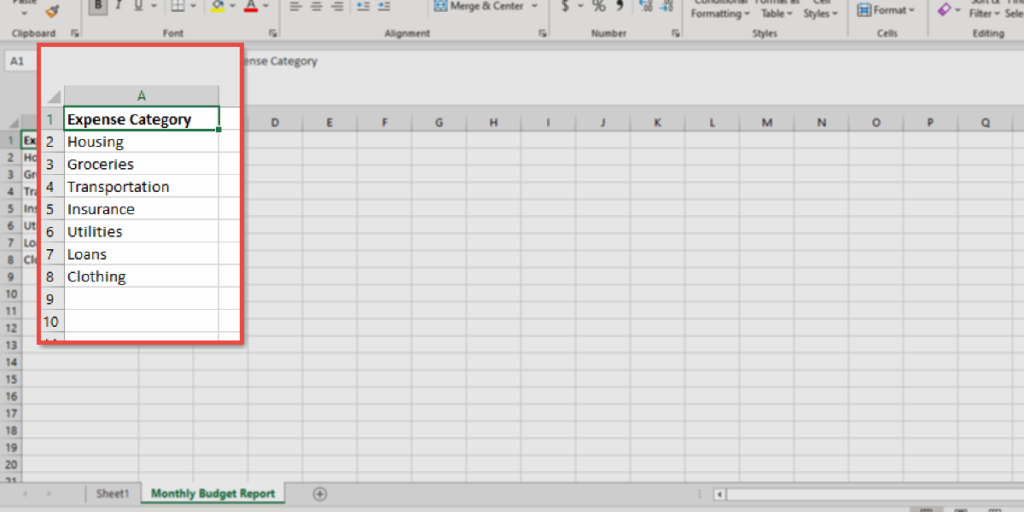Screen dimensions: 1024x512
Task: Click Decrease Decimal icon
Action: pos(667,6)
